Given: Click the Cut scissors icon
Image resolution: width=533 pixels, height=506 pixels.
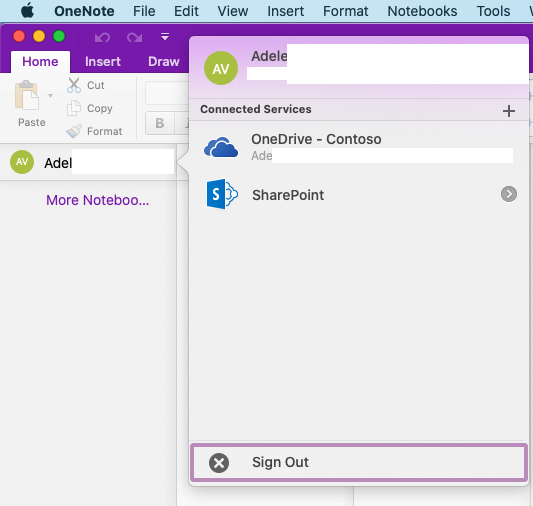Looking at the screenshot, I should [x=74, y=85].
